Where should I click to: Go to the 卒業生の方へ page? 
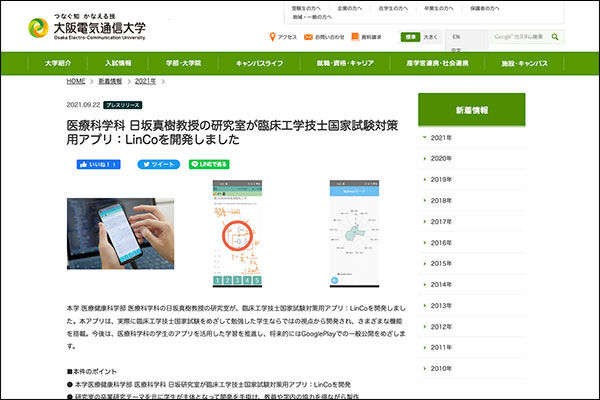(439, 8)
